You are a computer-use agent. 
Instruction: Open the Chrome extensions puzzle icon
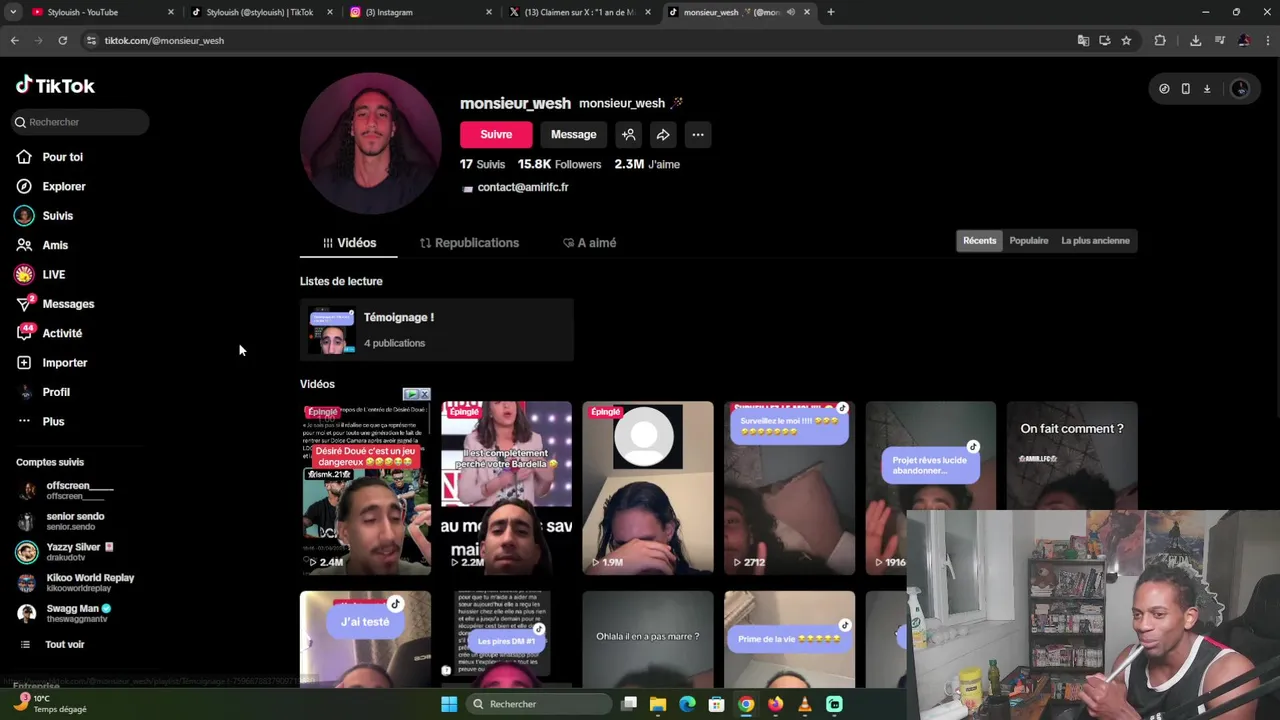(x=1160, y=40)
